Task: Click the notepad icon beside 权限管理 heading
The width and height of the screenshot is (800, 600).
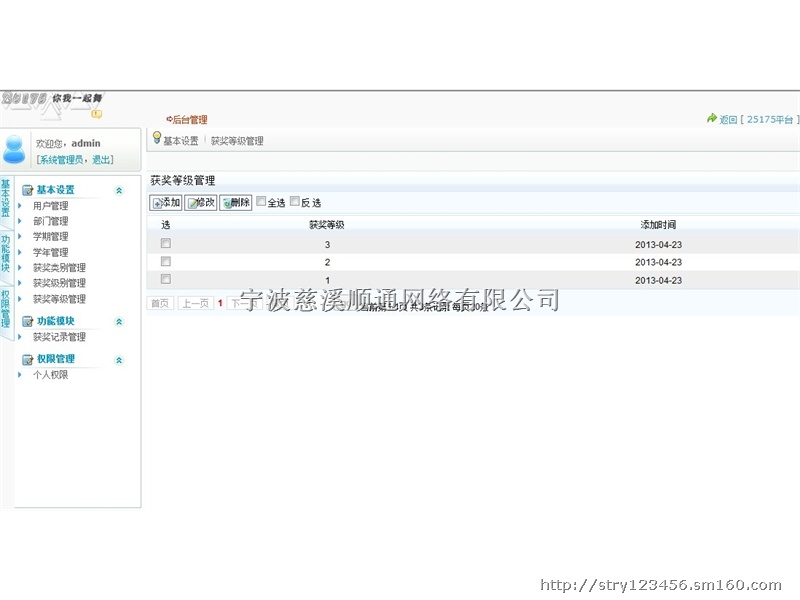Action: (x=28, y=359)
